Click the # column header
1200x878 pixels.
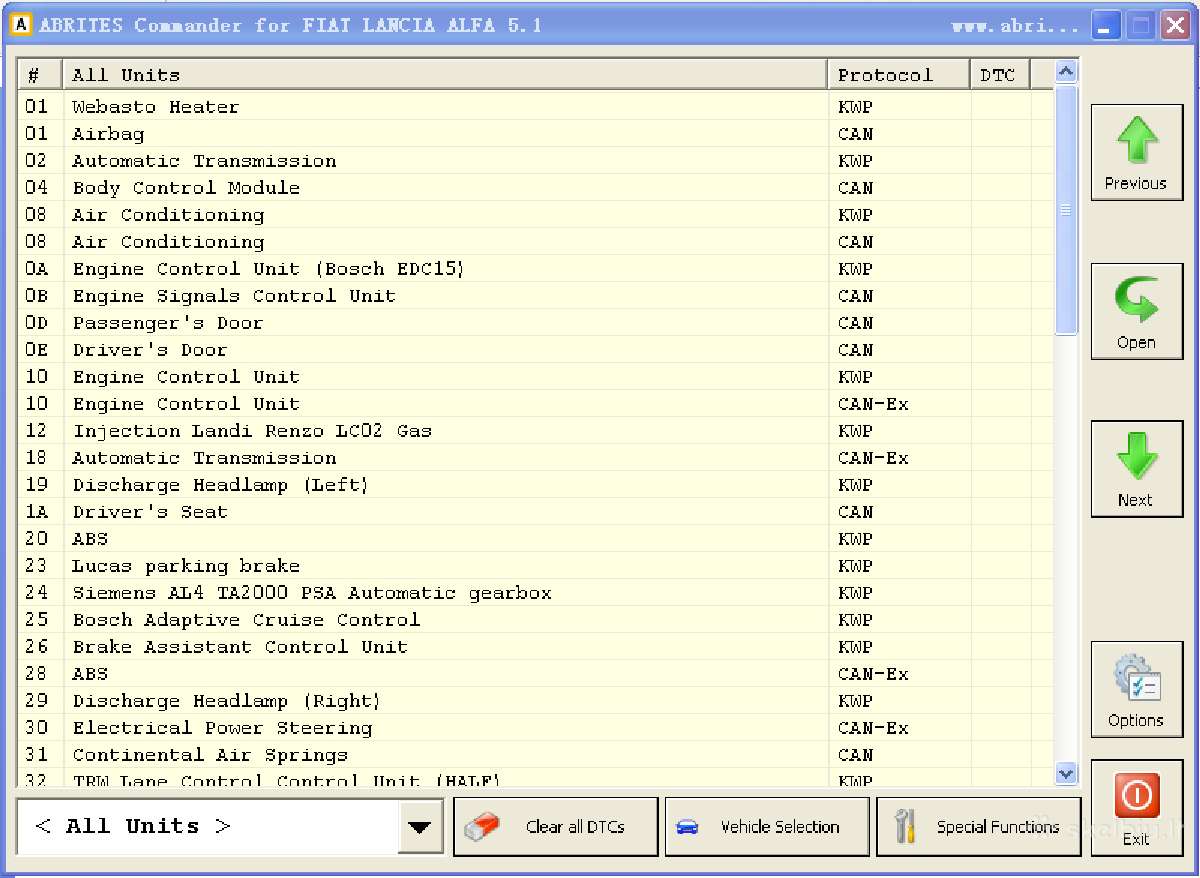click(40, 75)
